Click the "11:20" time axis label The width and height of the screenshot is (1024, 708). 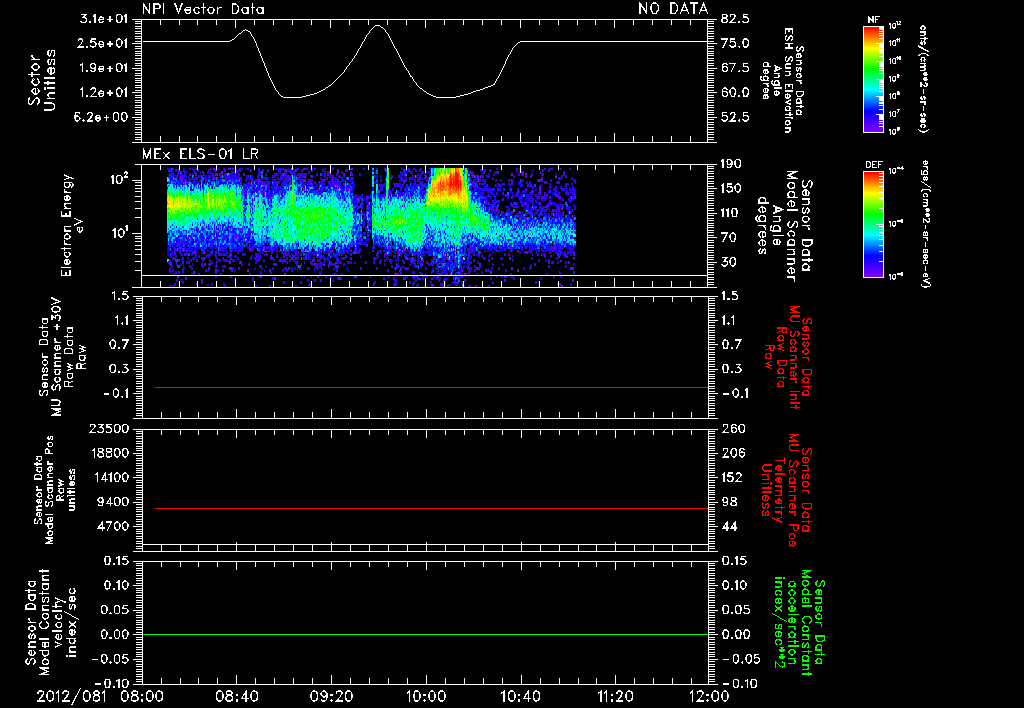coord(615,697)
